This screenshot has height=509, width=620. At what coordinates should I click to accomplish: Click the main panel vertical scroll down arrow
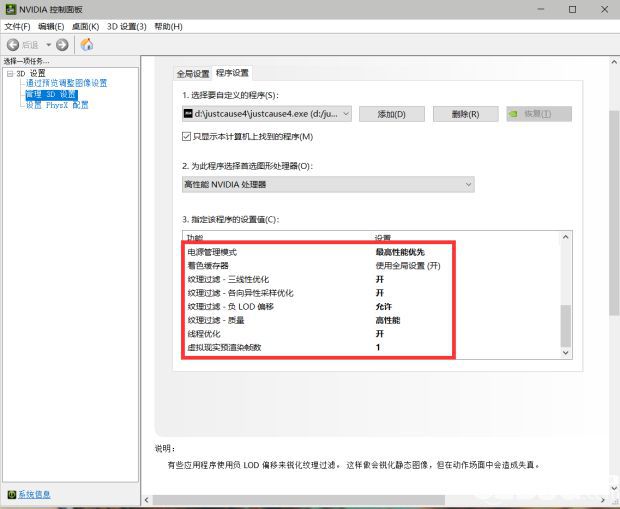click(614, 488)
